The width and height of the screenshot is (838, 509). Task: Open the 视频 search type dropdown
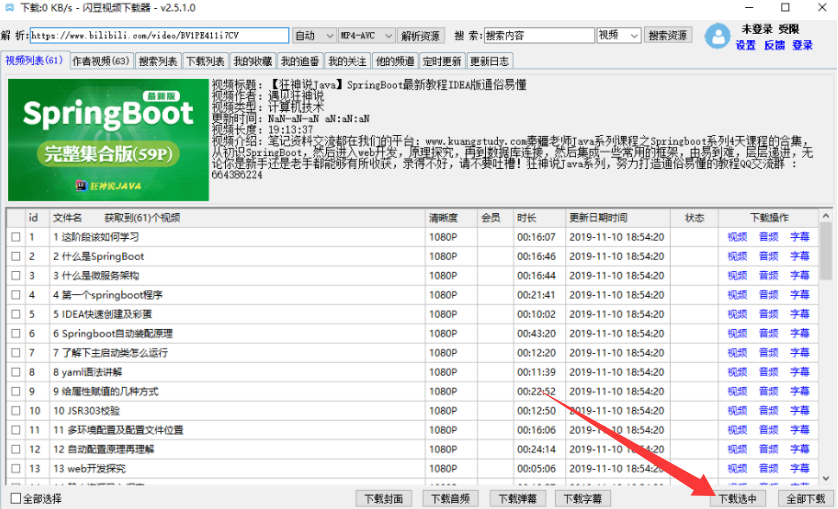point(617,35)
